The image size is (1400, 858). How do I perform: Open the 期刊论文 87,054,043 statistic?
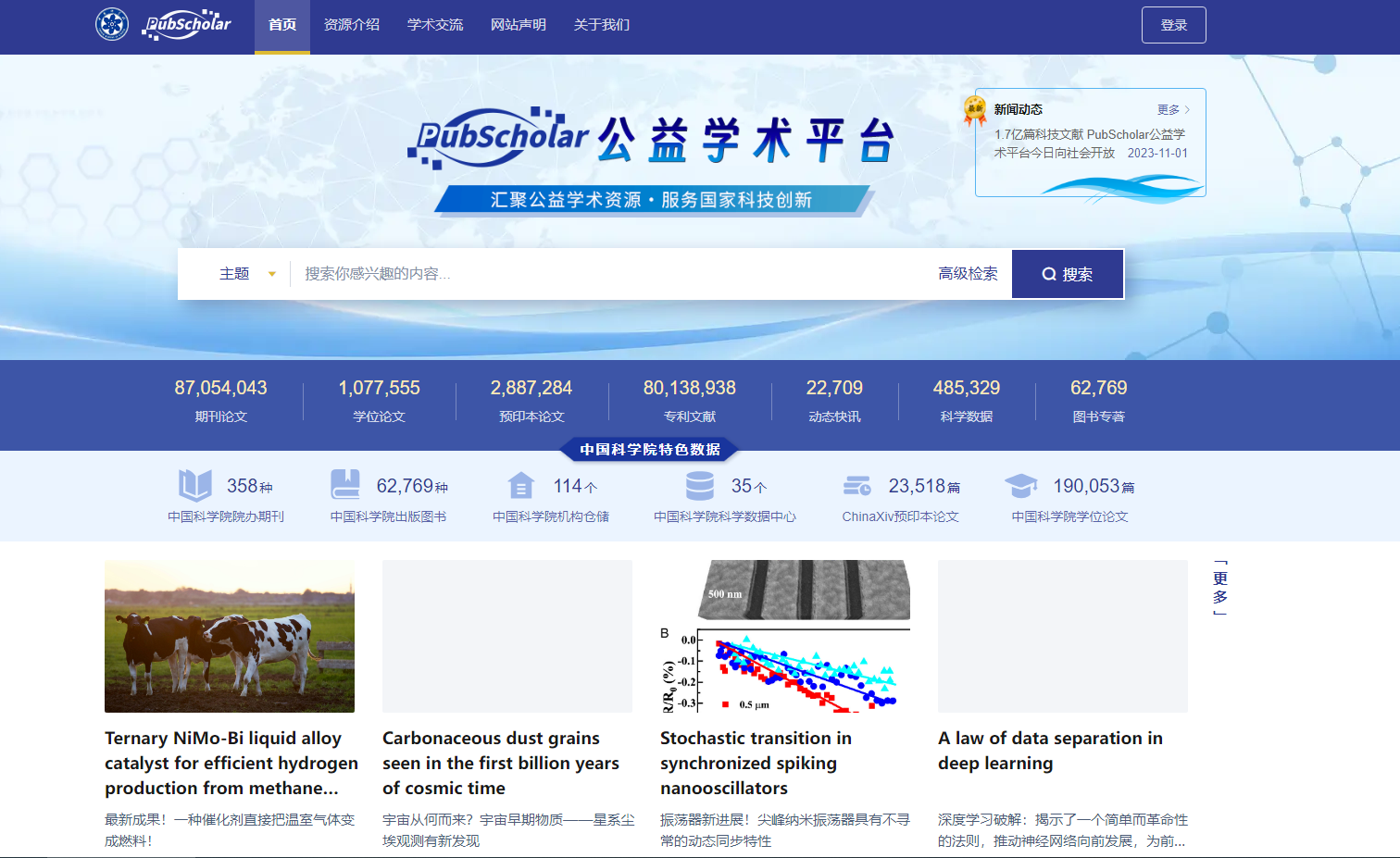pos(220,400)
